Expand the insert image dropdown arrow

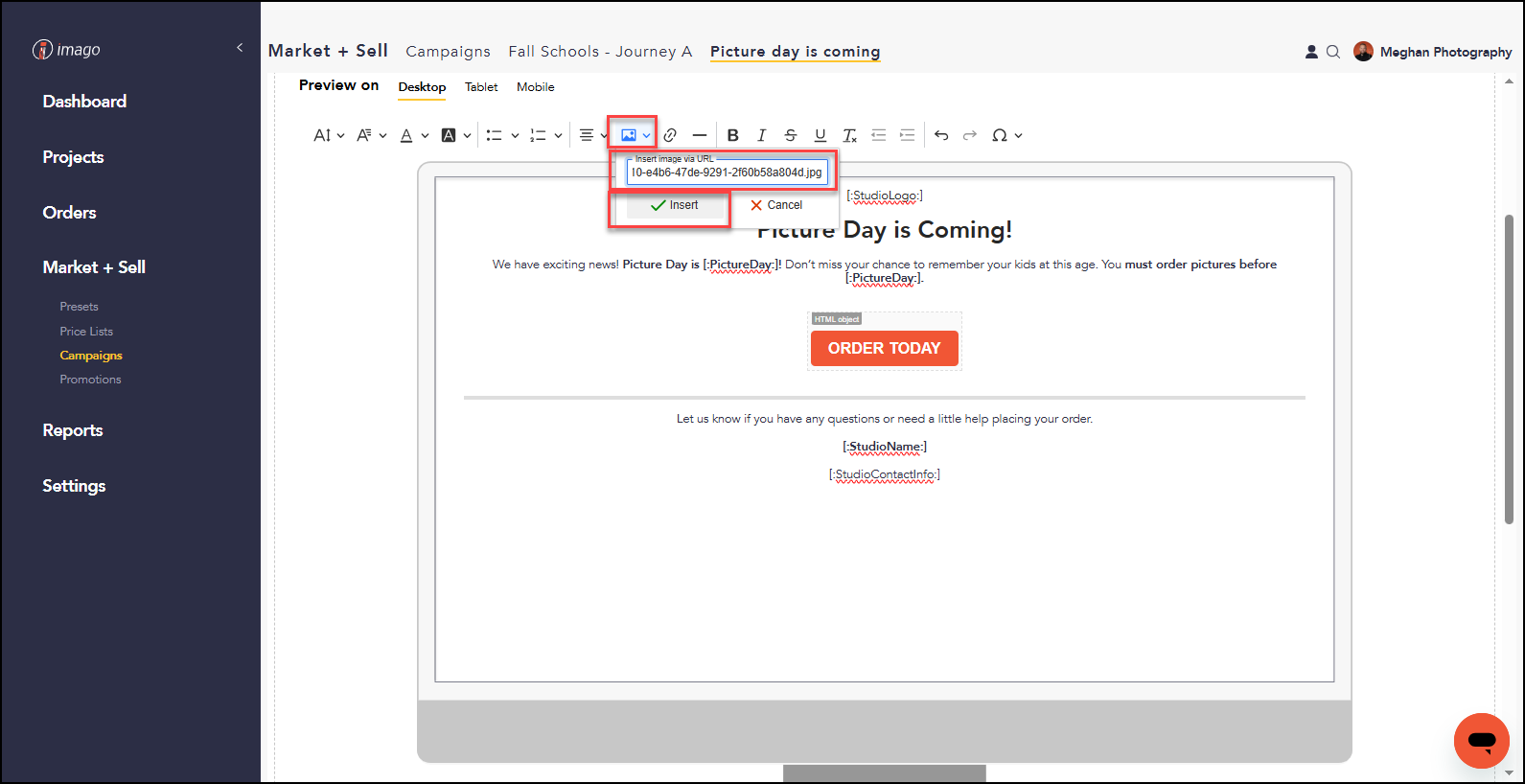tap(646, 136)
